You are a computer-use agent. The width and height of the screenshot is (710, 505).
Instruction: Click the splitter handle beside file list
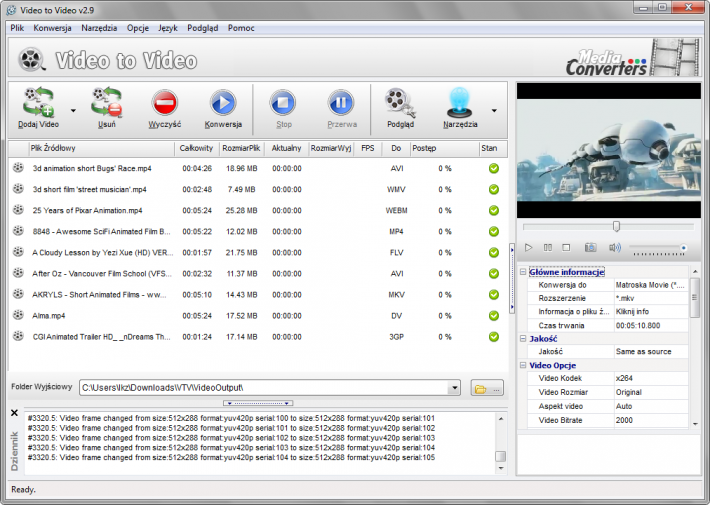tap(512, 278)
